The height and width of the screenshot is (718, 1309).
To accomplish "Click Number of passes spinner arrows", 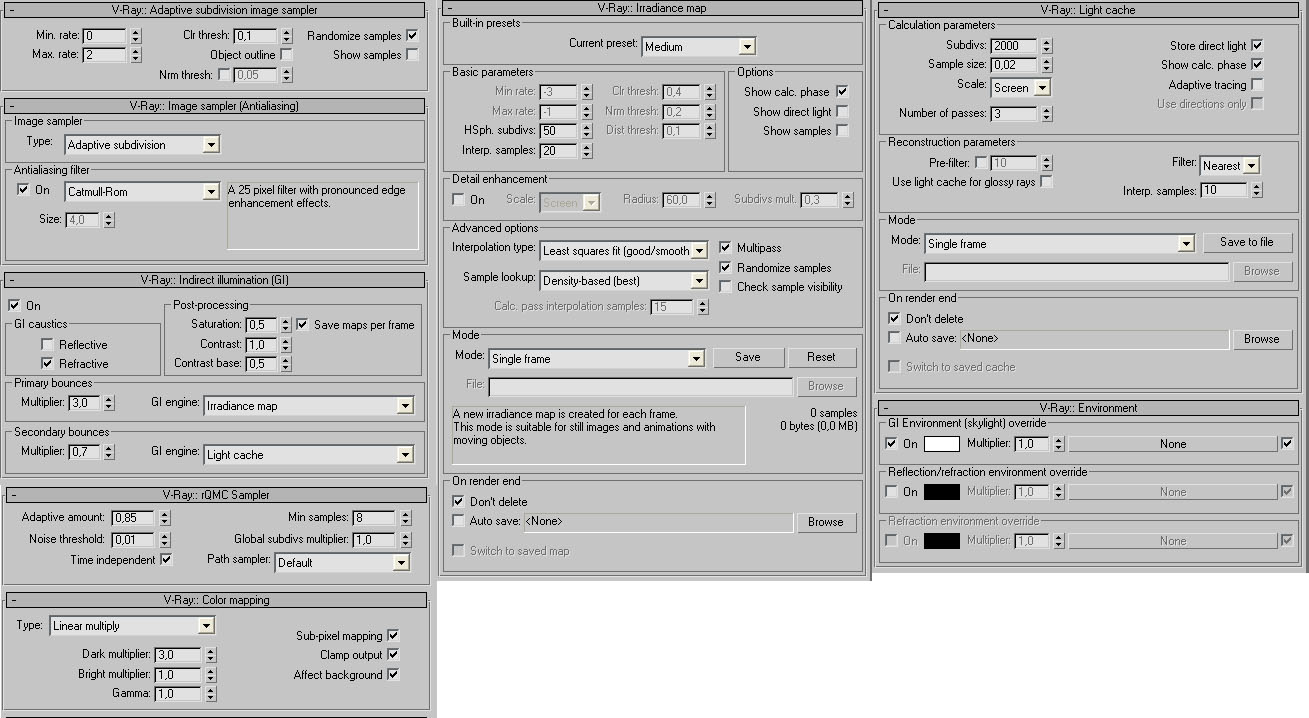I will (x=1046, y=114).
